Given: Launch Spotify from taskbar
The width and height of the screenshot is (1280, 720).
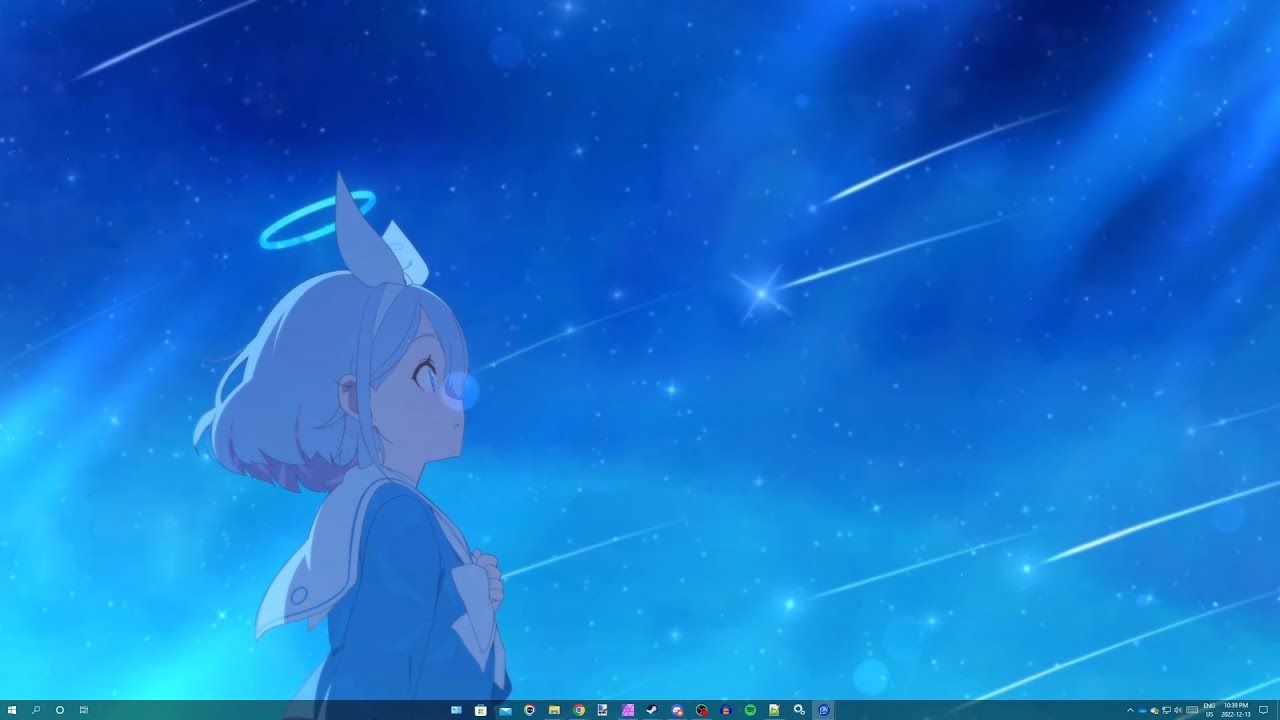Looking at the screenshot, I should click(x=750, y=710).
